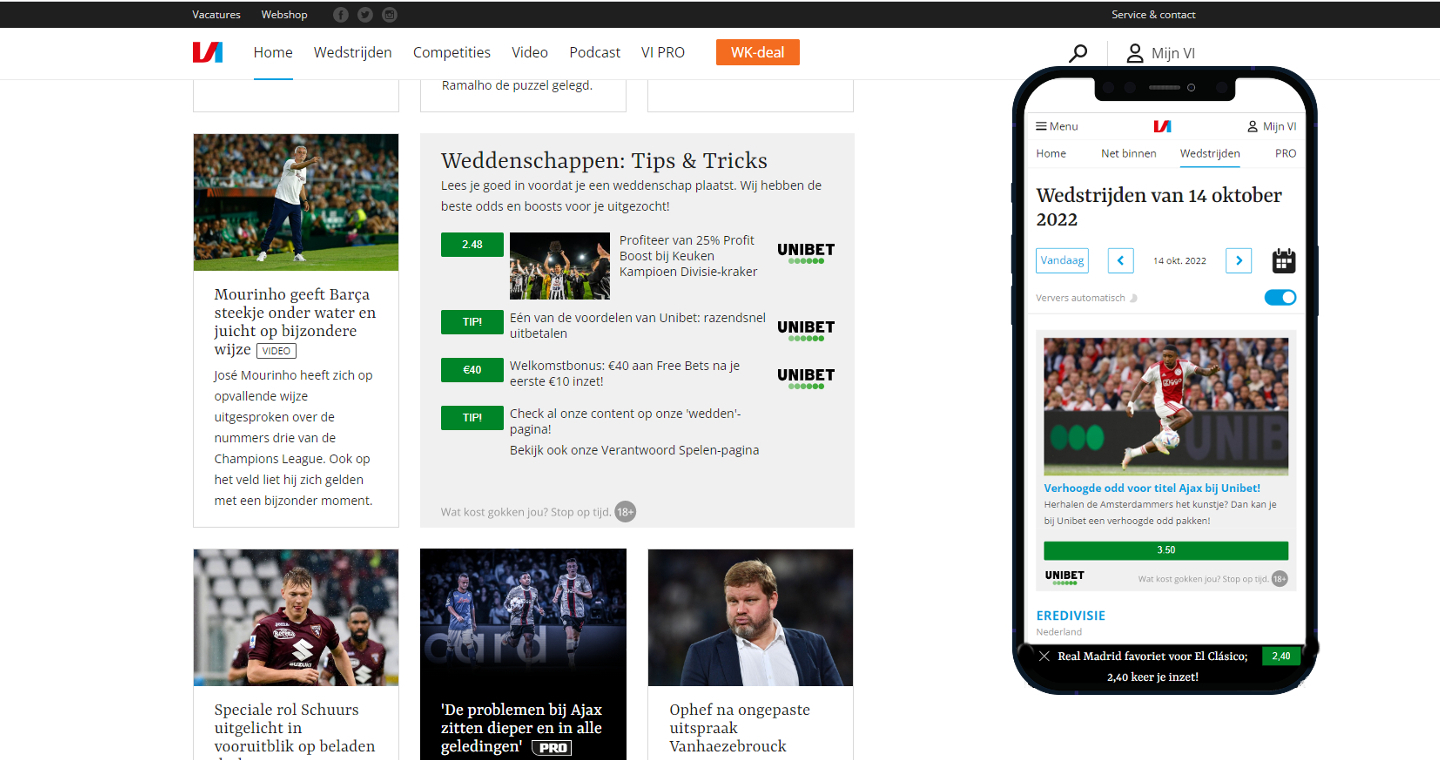Close the Real Madrid odds banner
This screenshot has width=1440, height=760.
click(1044, 656)
